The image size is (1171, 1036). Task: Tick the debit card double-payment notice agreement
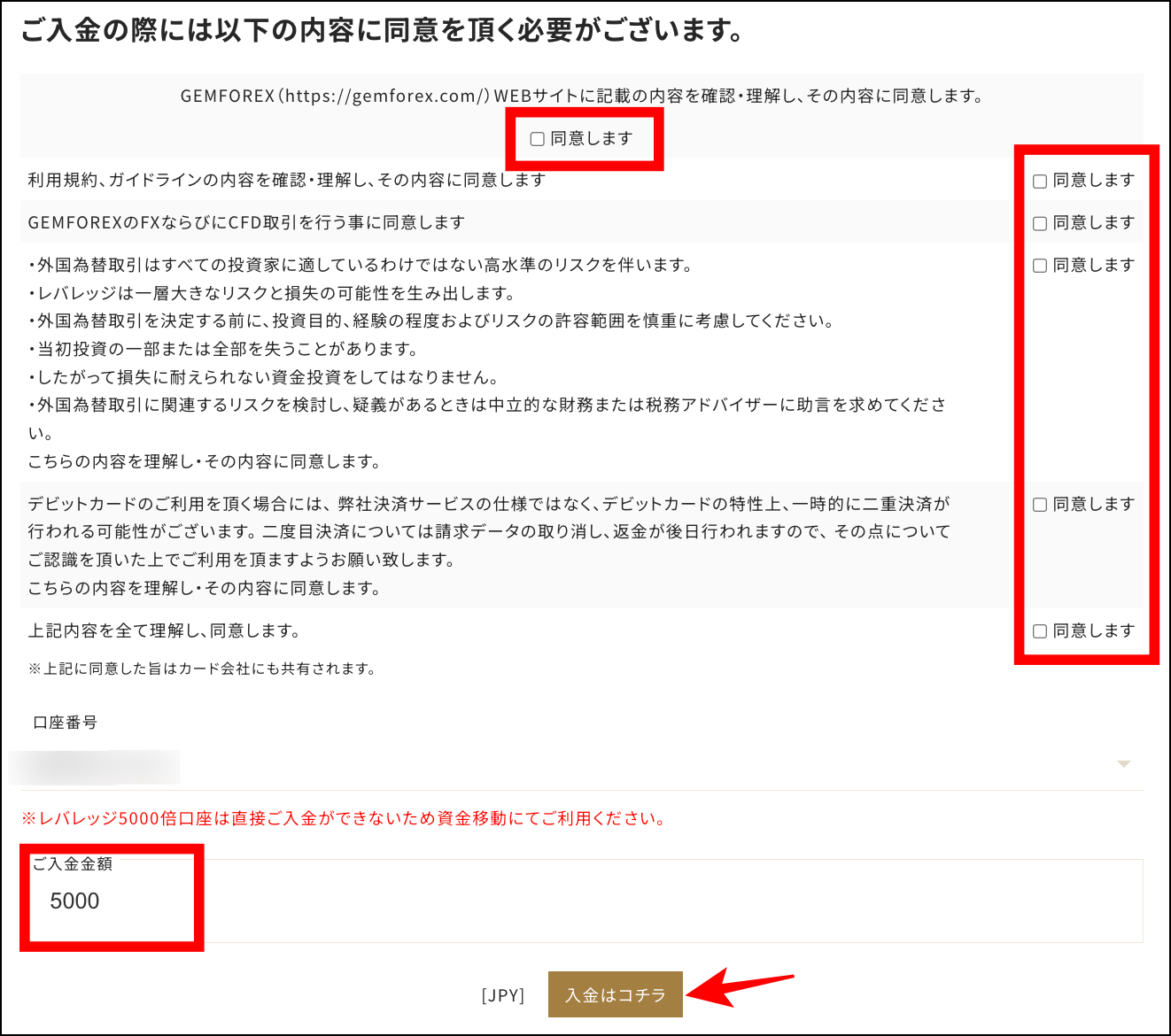[1039, 504]
